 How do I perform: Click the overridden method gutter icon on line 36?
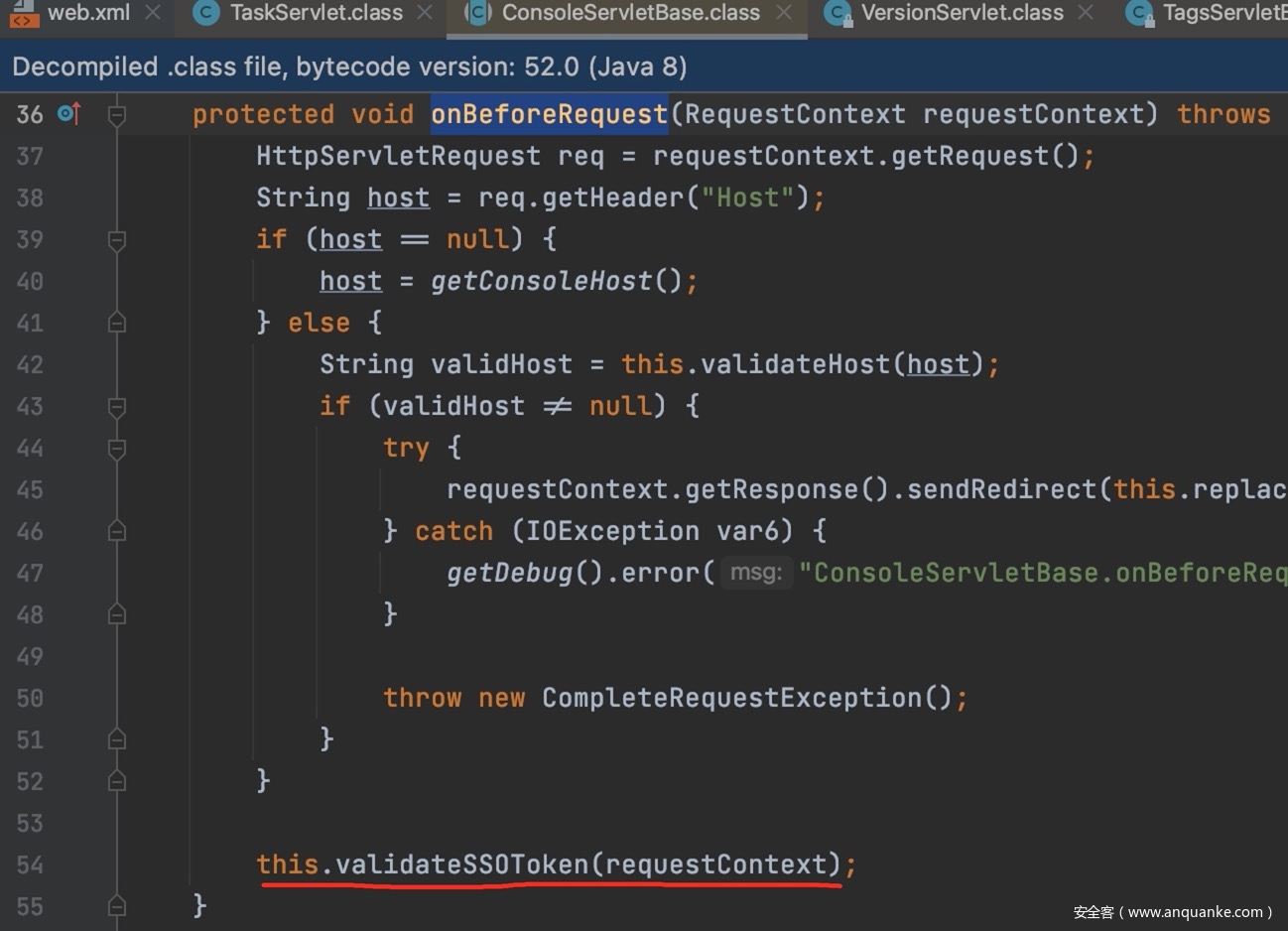(68, 114)
